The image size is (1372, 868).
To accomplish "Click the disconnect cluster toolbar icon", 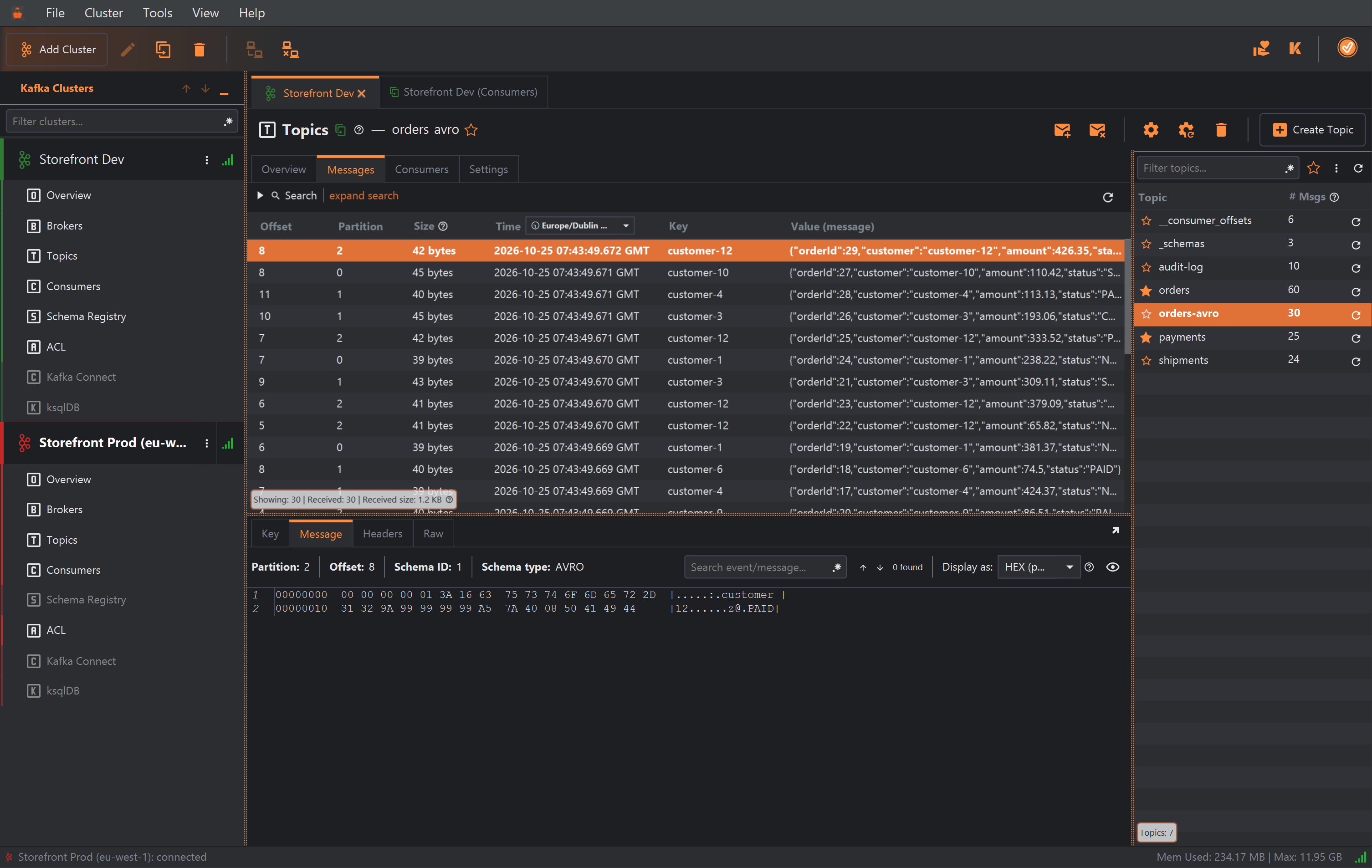I will [290, 50].
